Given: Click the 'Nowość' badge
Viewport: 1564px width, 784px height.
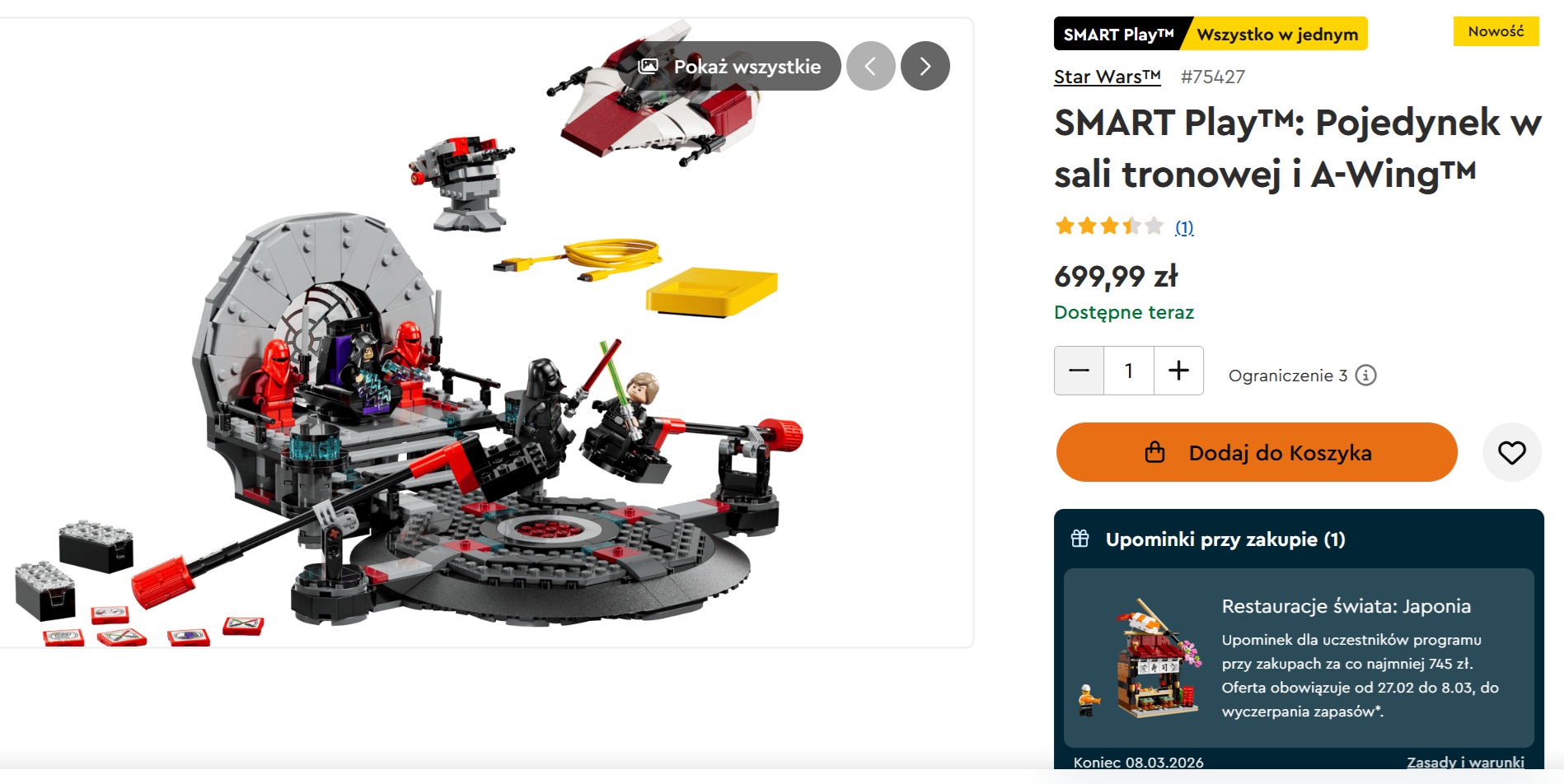Looking at the screenshot, I should 1496,31.
